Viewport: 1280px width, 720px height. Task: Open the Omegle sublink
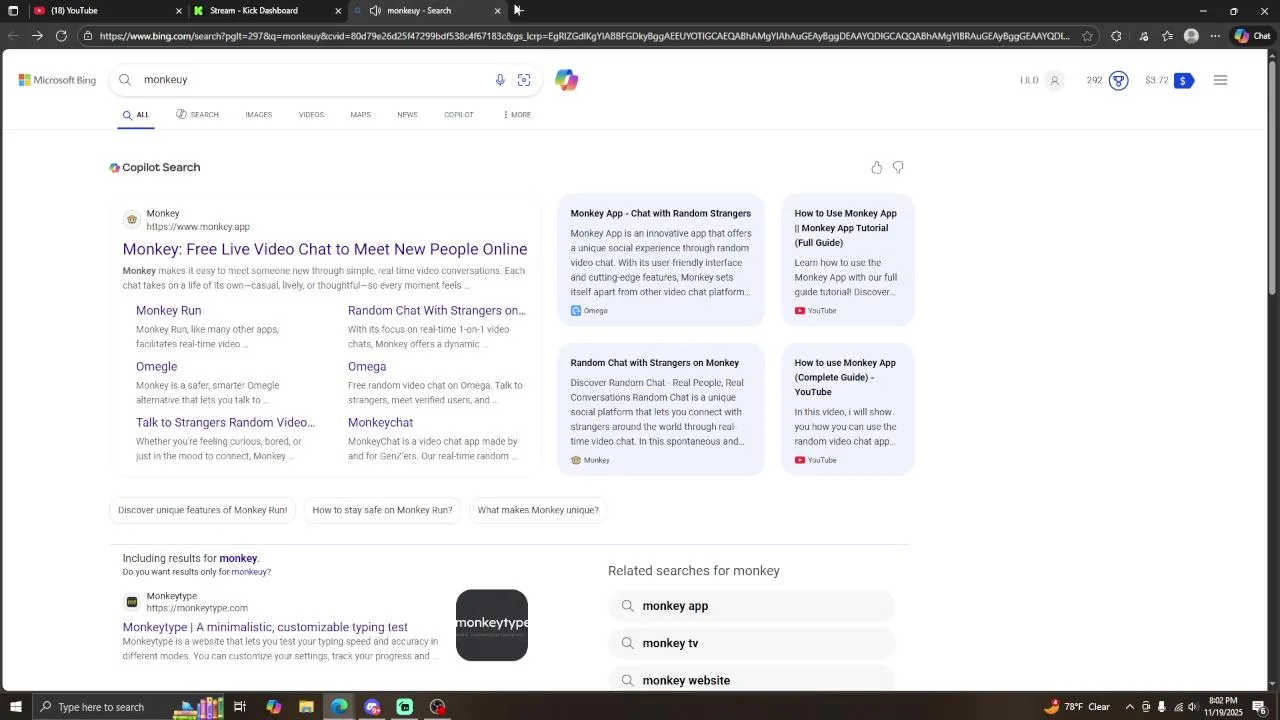157,367
